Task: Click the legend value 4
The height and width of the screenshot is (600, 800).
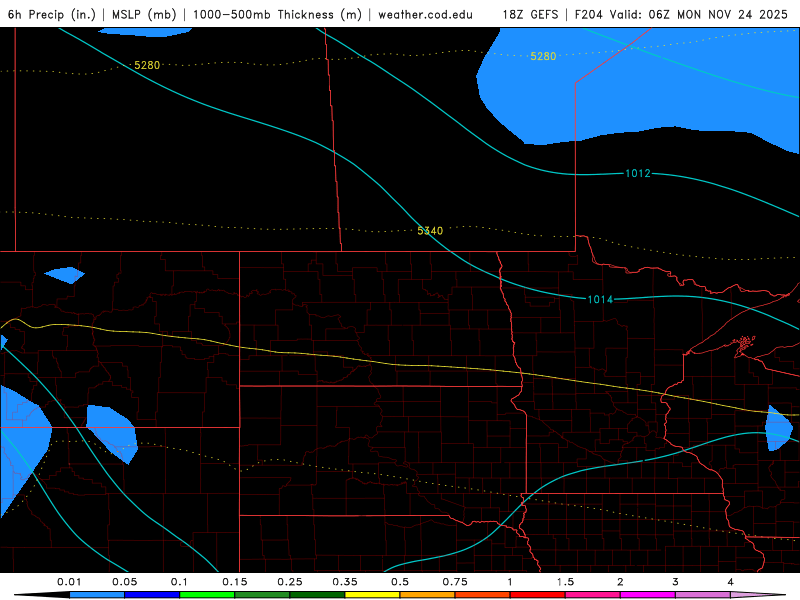Action: pyautogui.click(x=731, y=582)
